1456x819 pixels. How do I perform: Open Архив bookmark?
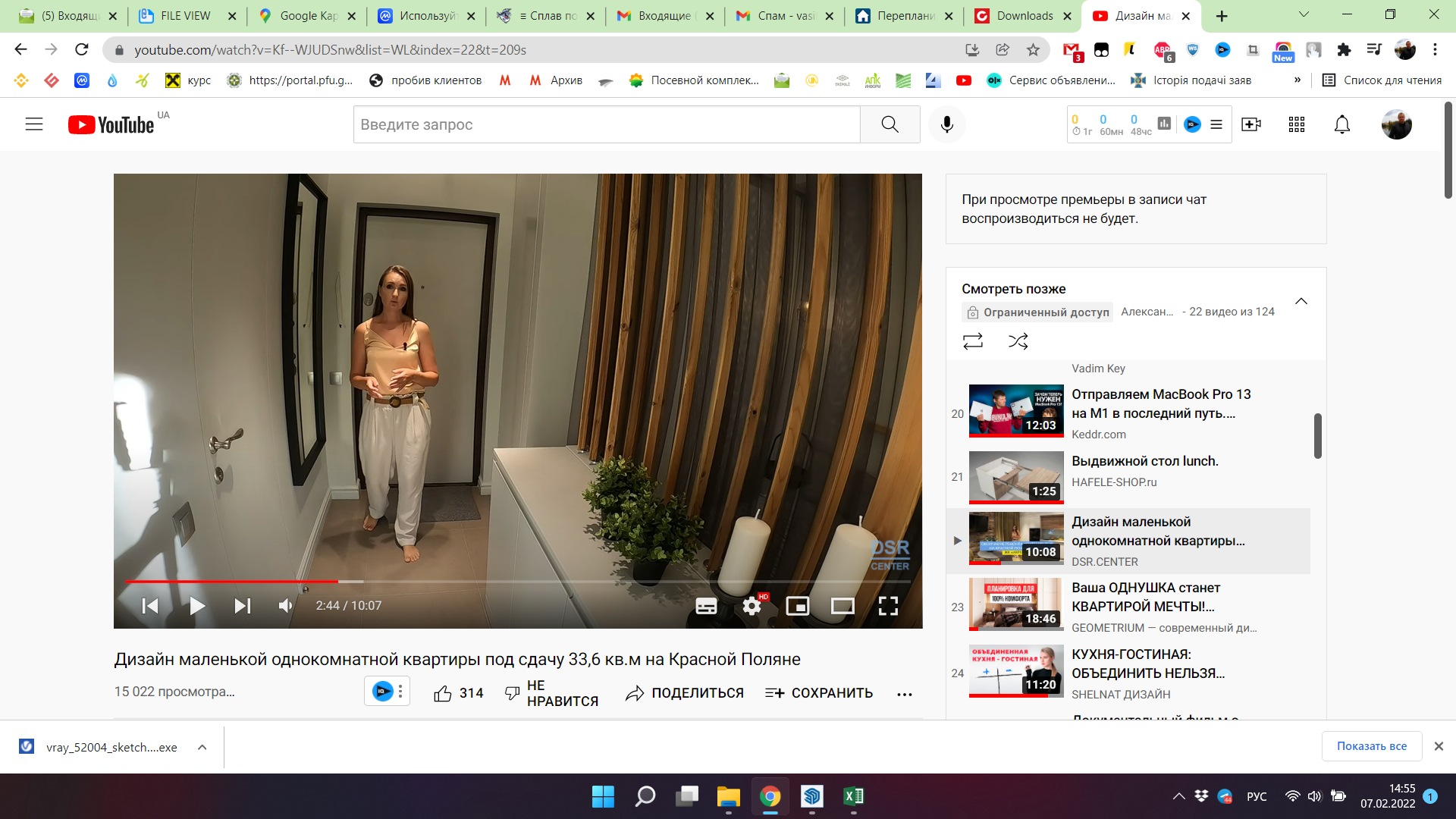[x=556, y=80]
